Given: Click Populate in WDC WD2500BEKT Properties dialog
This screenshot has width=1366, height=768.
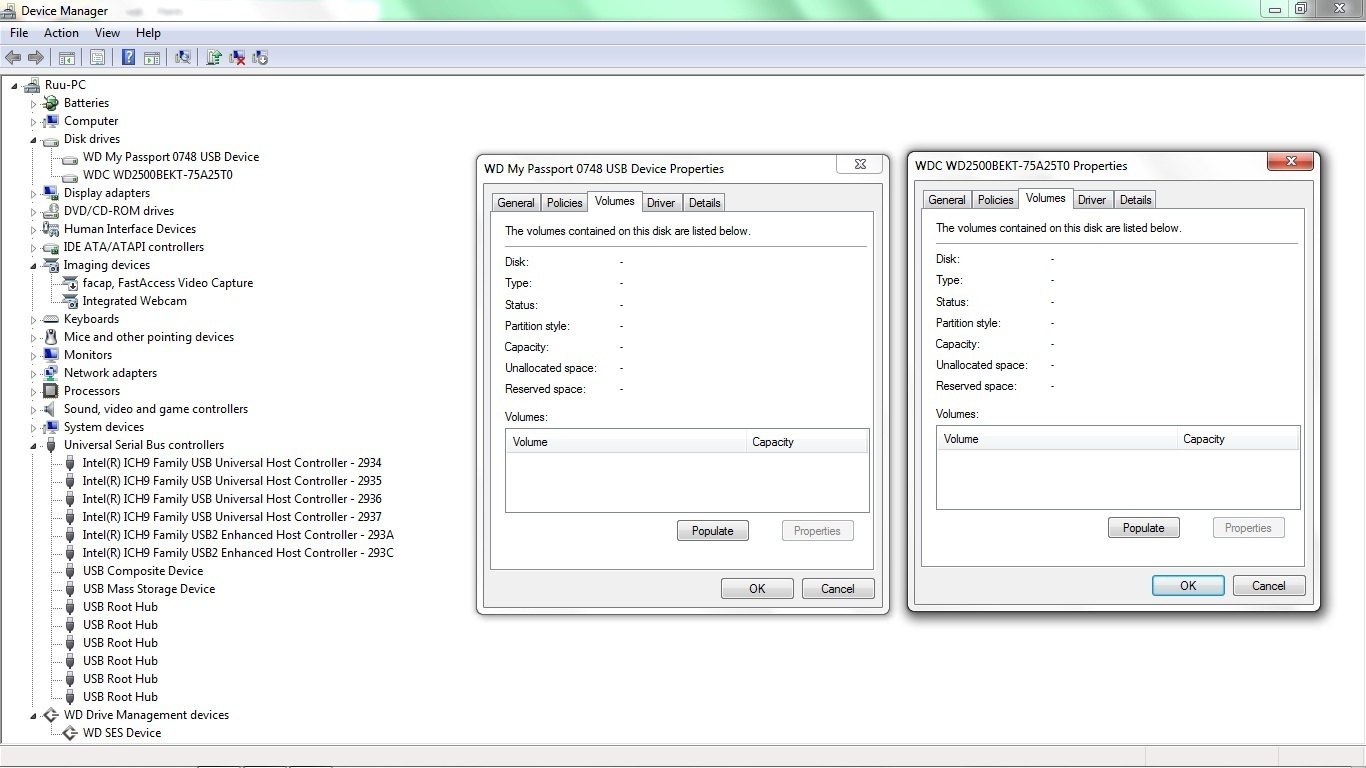Looking at the screenshot, I should [1144, 528].
